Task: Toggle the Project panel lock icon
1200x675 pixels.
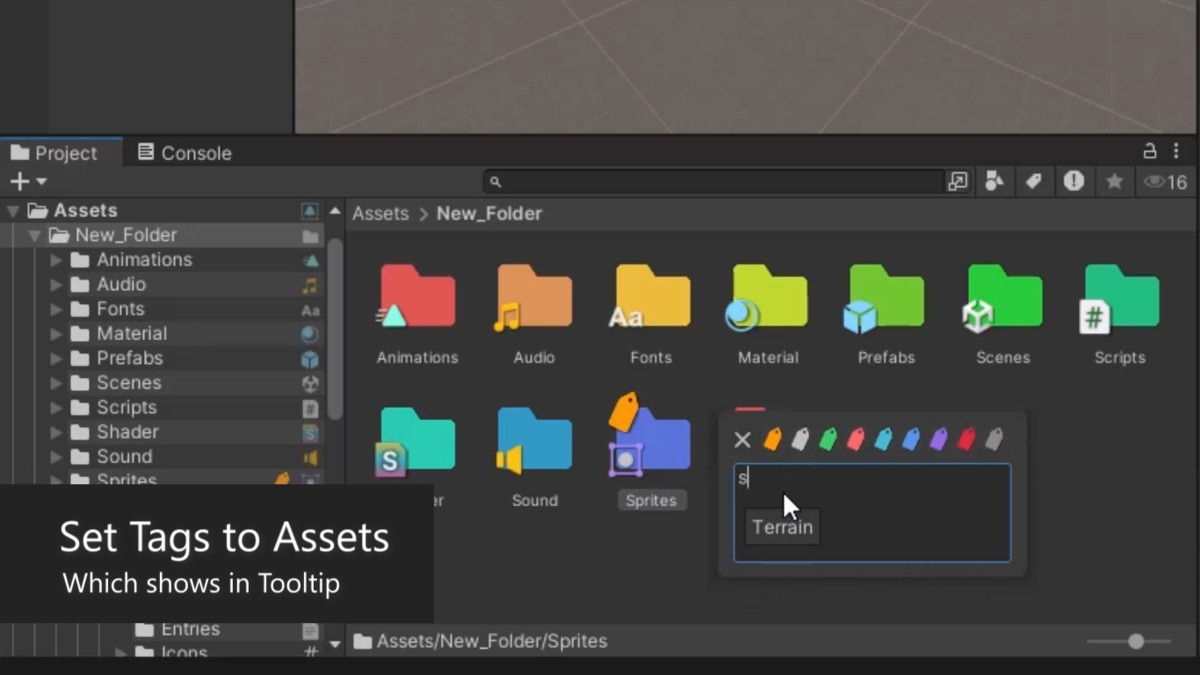Action: [x=1150, y=151]
